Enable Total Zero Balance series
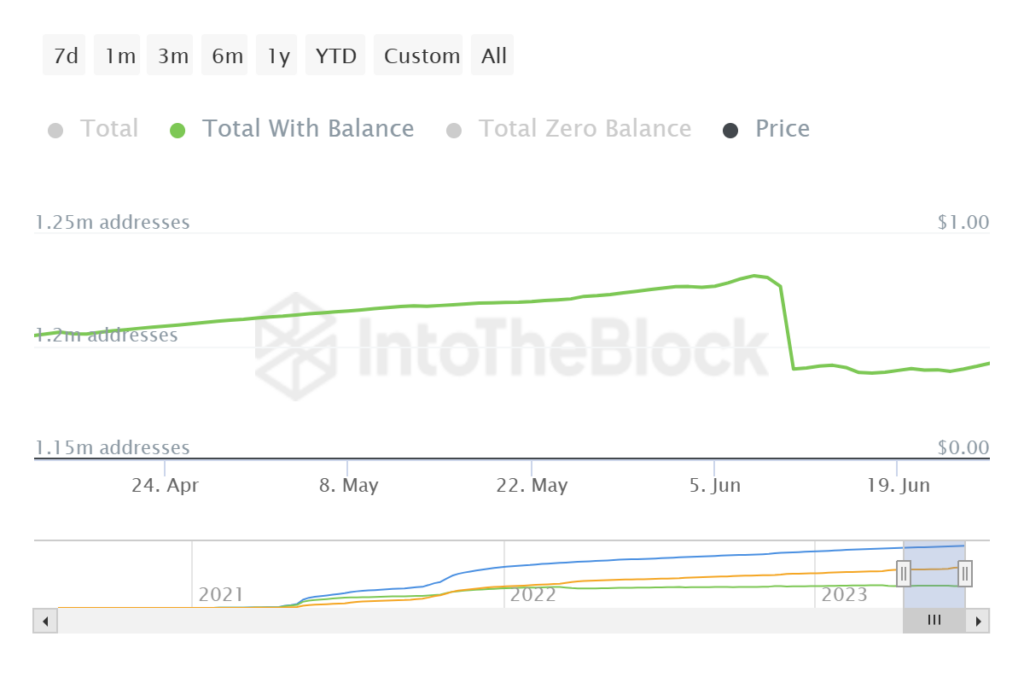The height and width of the screenshot is (683, 1024). [584, 129]
